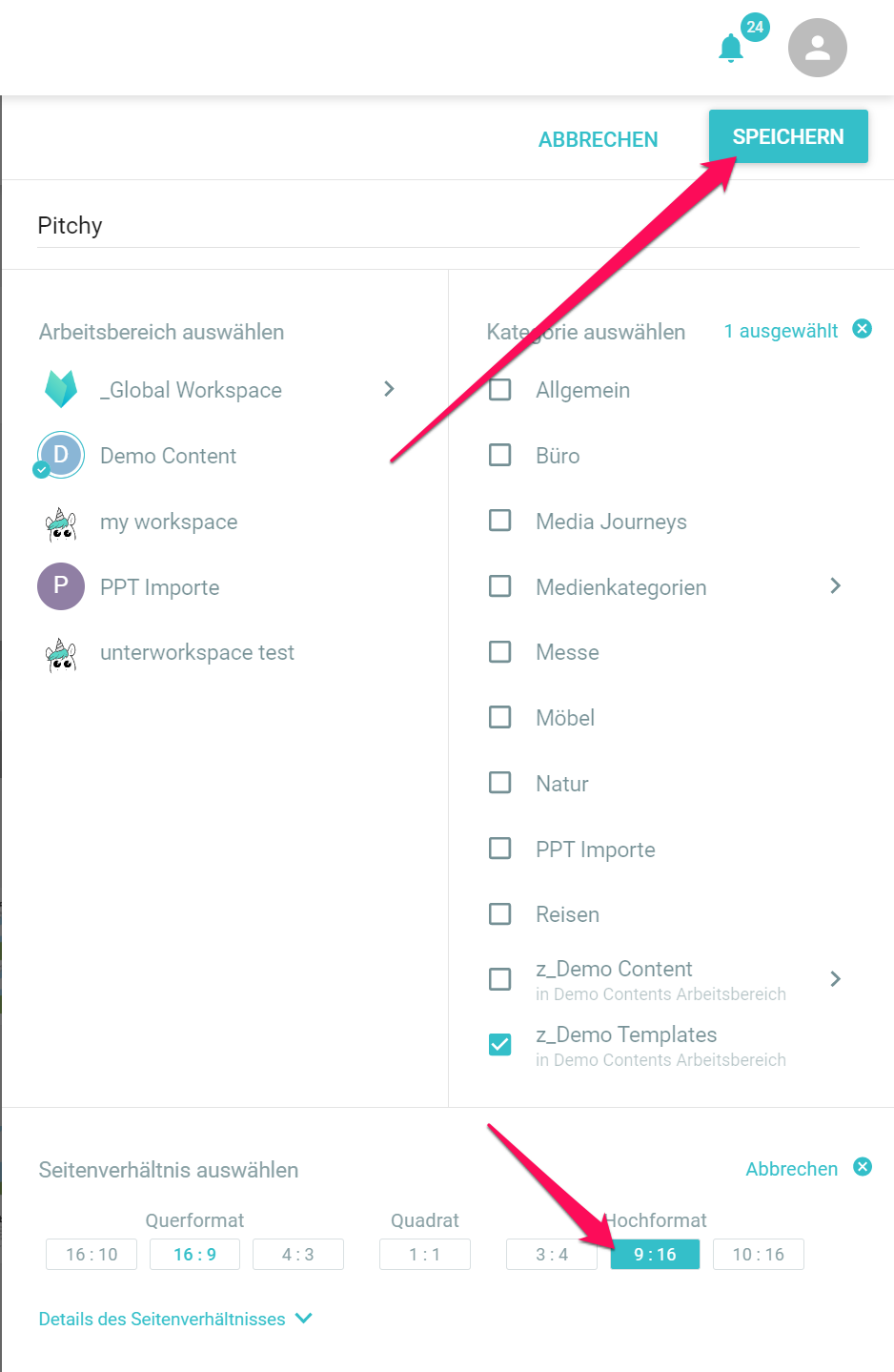Open the notifications bell
Screen dimensions: 894x1372
pos(731,48)
